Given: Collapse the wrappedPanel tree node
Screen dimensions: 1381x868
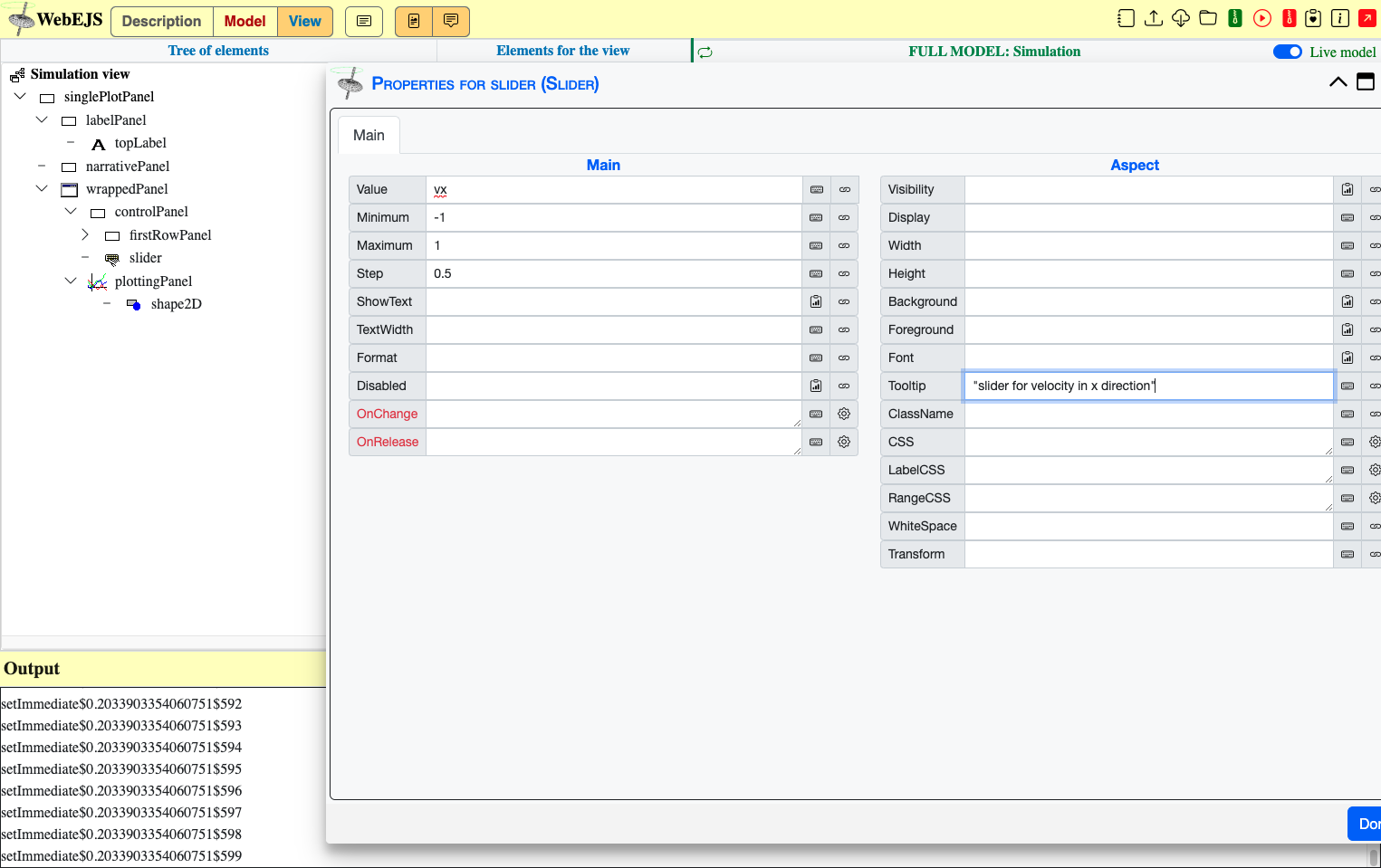Looking at the screenshot, I should tap(42, 188).
